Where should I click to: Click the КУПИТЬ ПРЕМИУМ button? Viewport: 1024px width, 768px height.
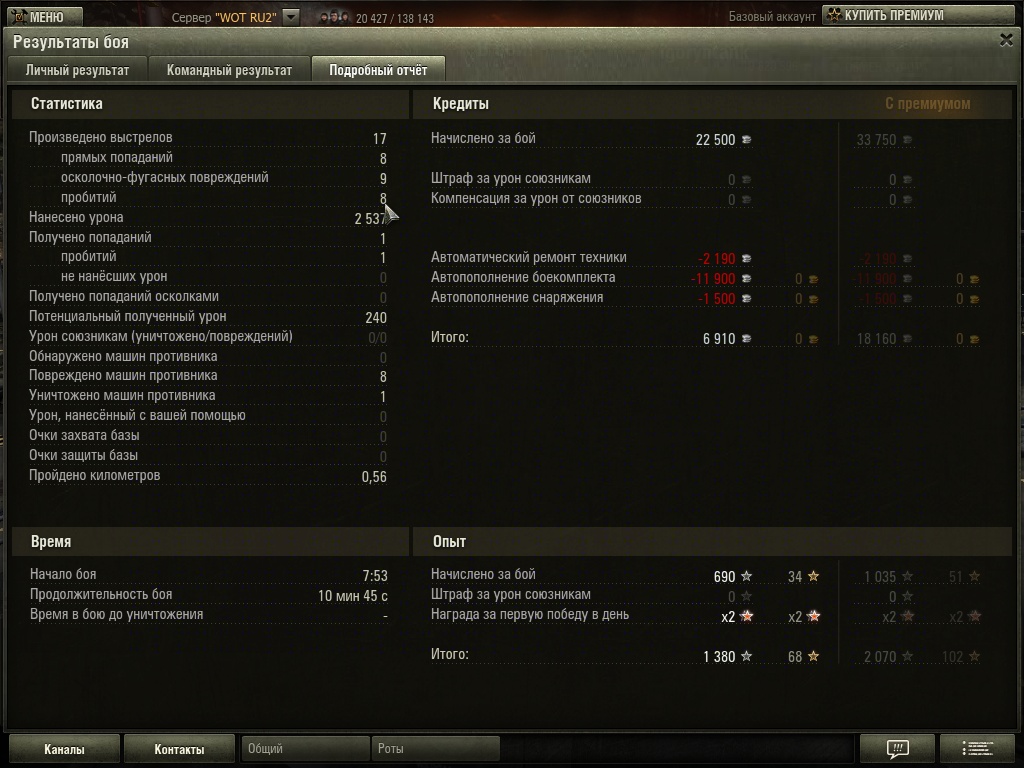point(919,16)
